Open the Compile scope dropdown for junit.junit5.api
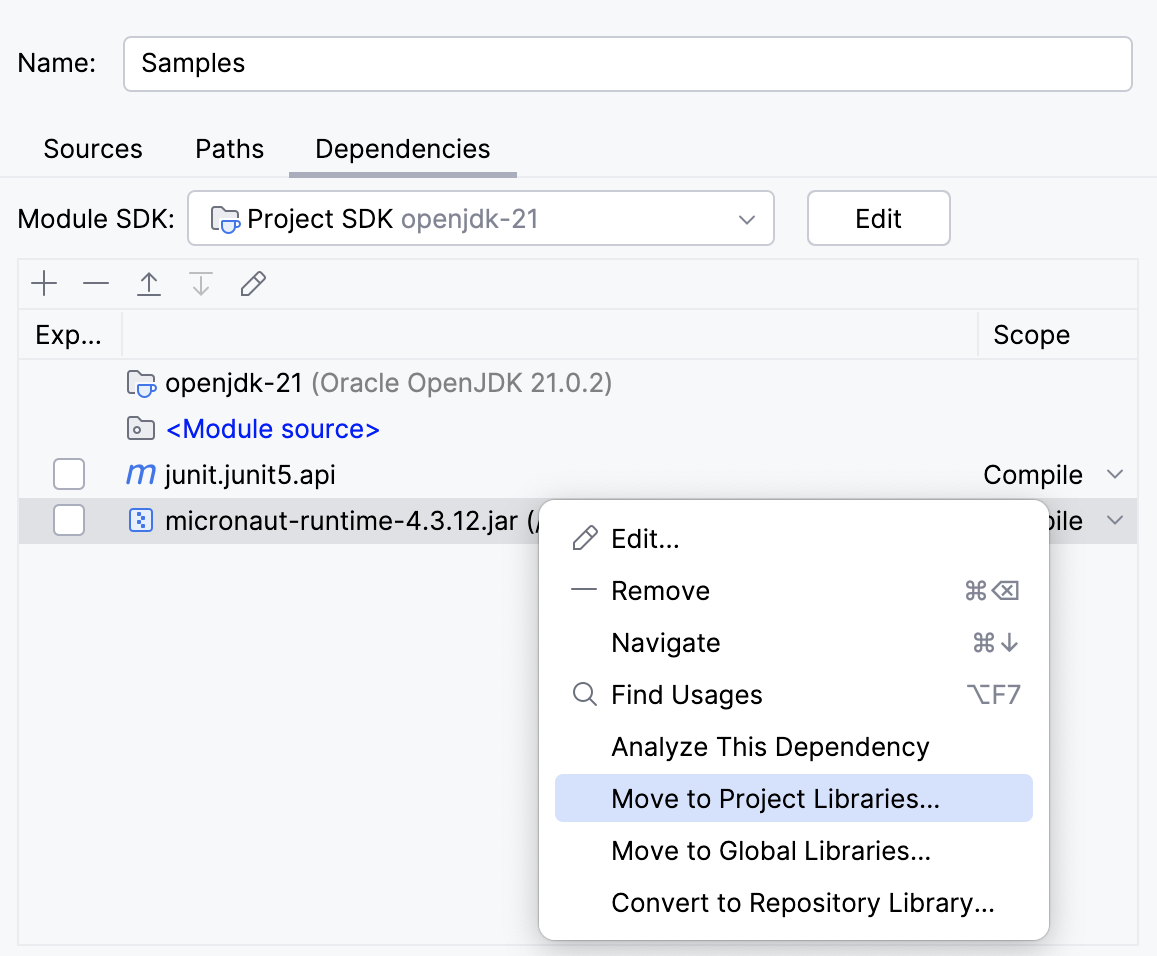Screen dimensions: 1157x956 1115,474
